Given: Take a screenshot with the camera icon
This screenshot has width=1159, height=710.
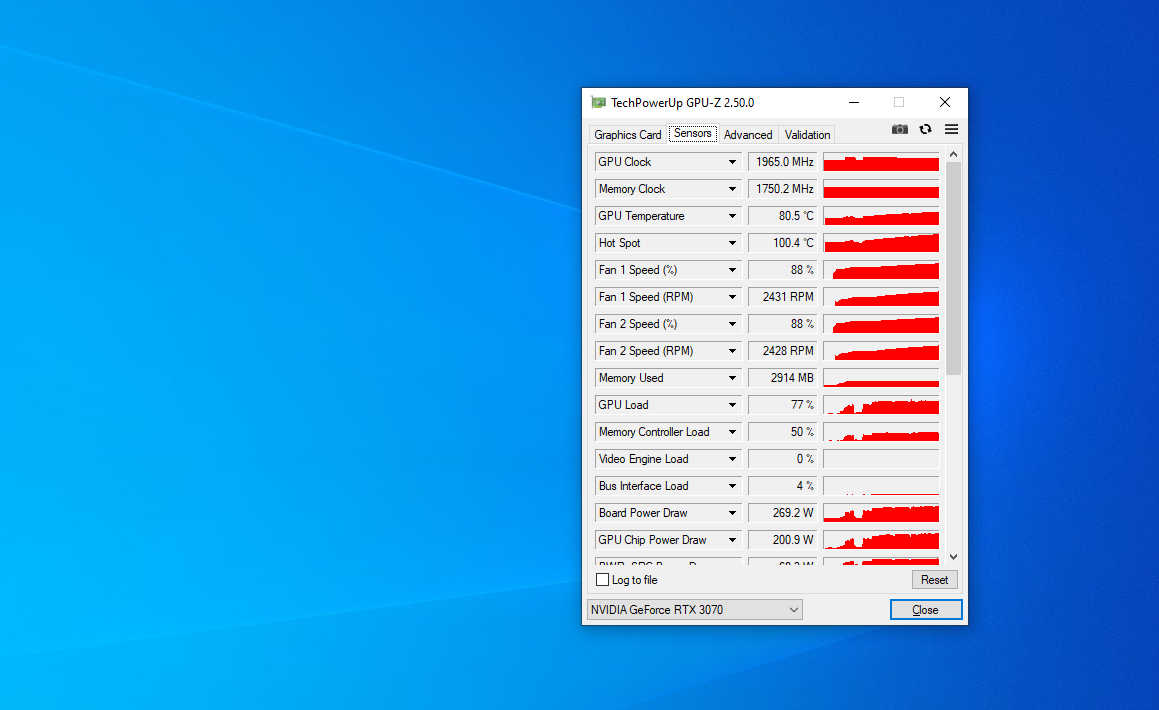Looking at the screenshot, I should 900,129.
